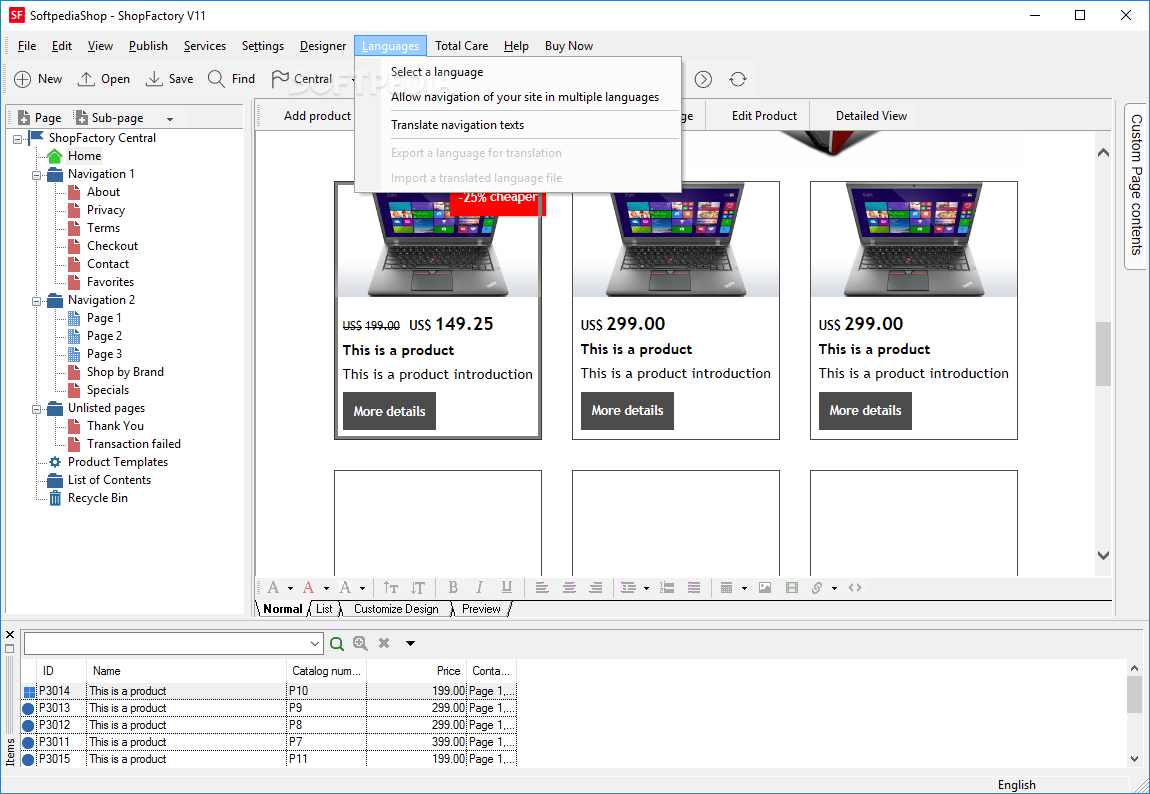Click the zoom-plus search icon in Items panel
1150x794 pixels.
click(359, 644)
